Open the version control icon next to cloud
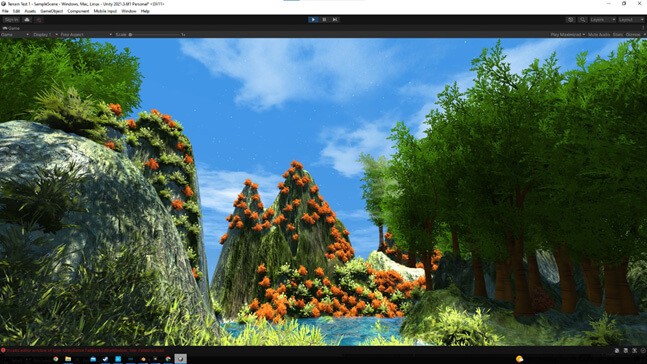Viewport: 647px width, 364px height. click(39, 19)
